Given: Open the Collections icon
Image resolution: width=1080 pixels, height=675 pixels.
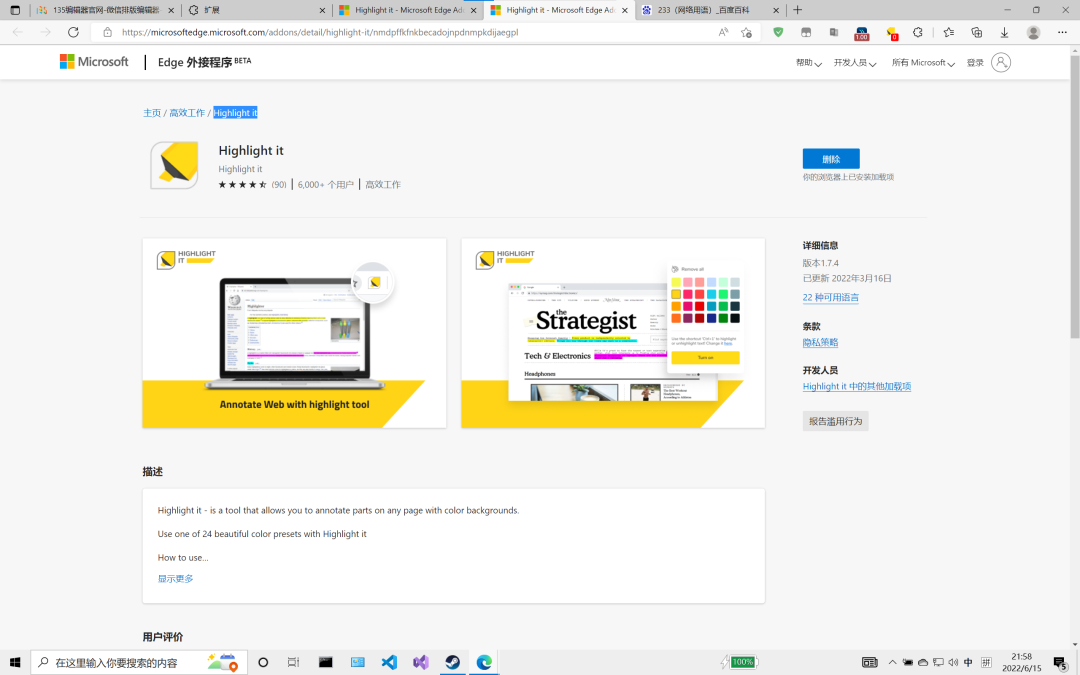Looking at the screenshot, I should pyautogui.click(x=976, y=32).
